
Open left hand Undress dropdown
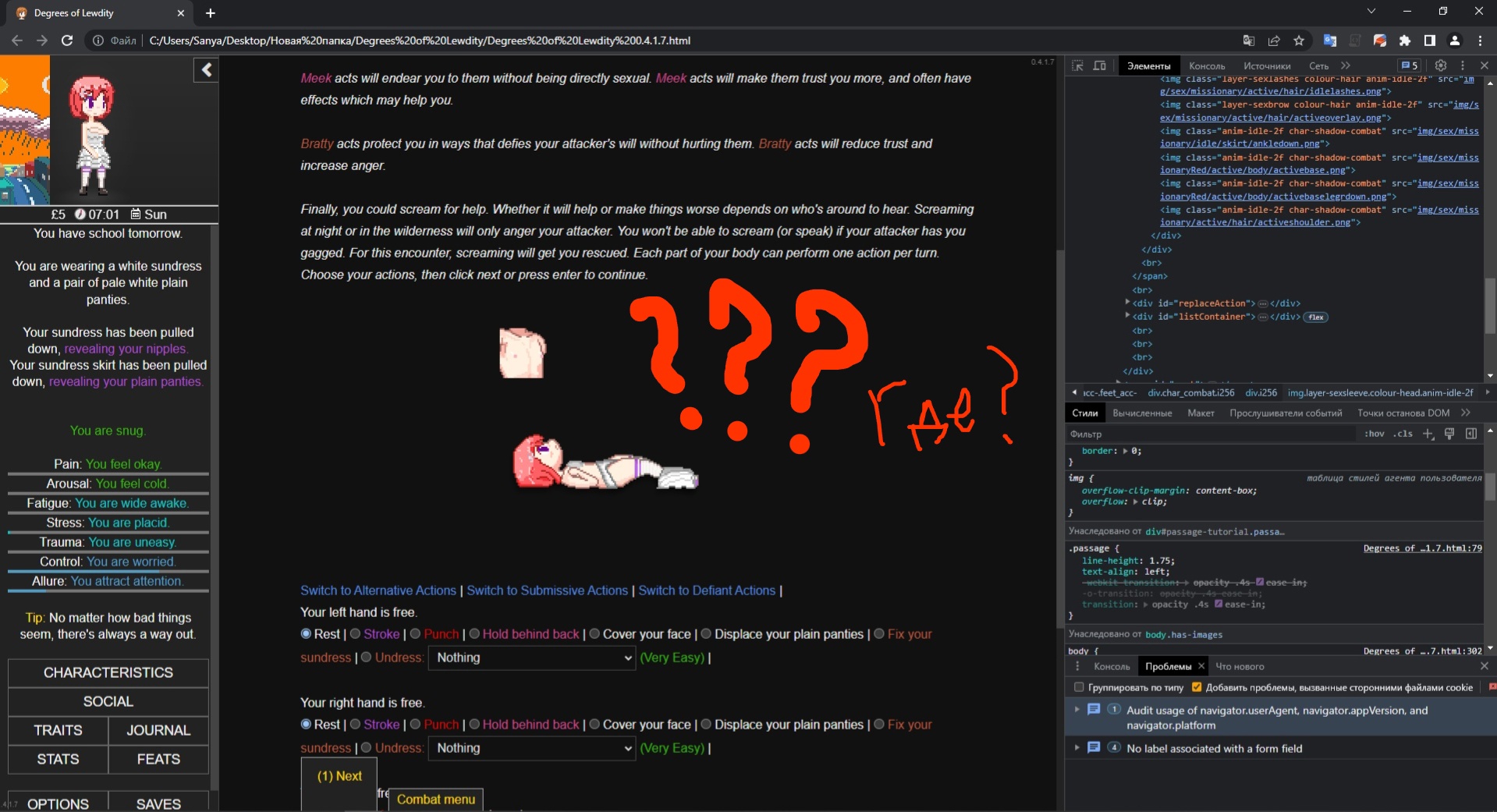pyautogui.click(x=533, y=658)
